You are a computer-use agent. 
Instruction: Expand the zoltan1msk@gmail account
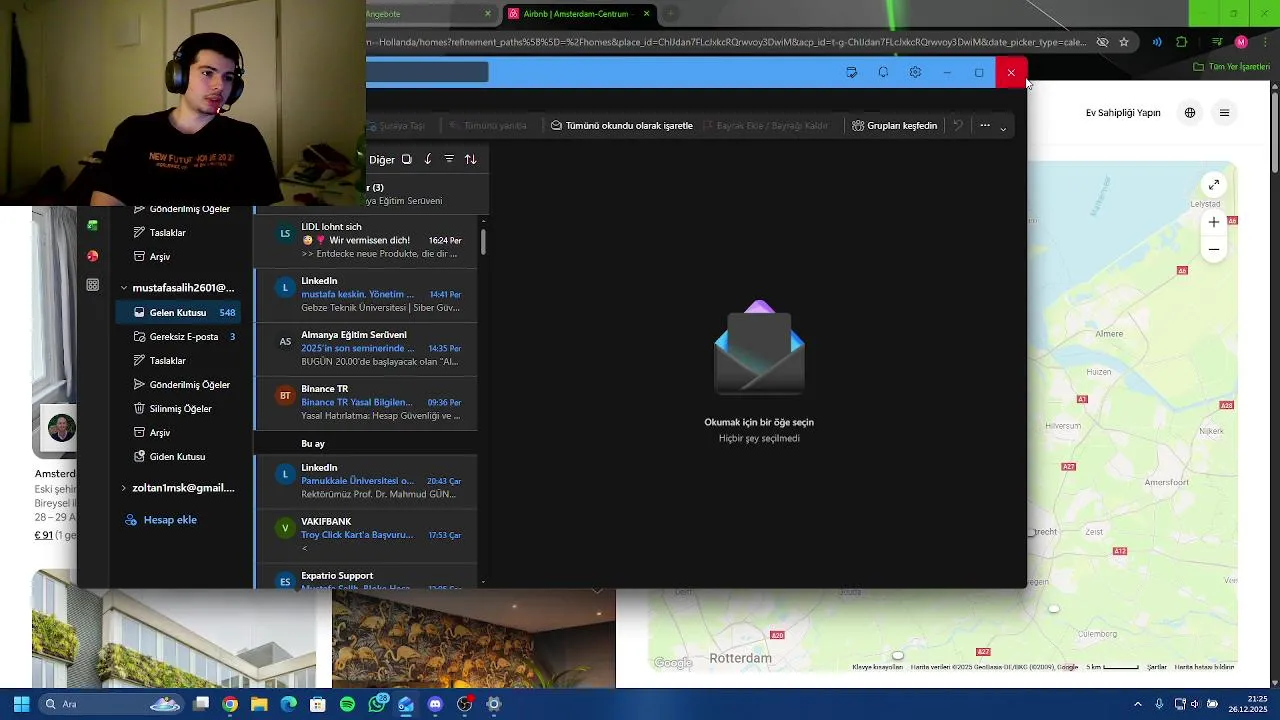pyautogui.click(x=124, y=488)
